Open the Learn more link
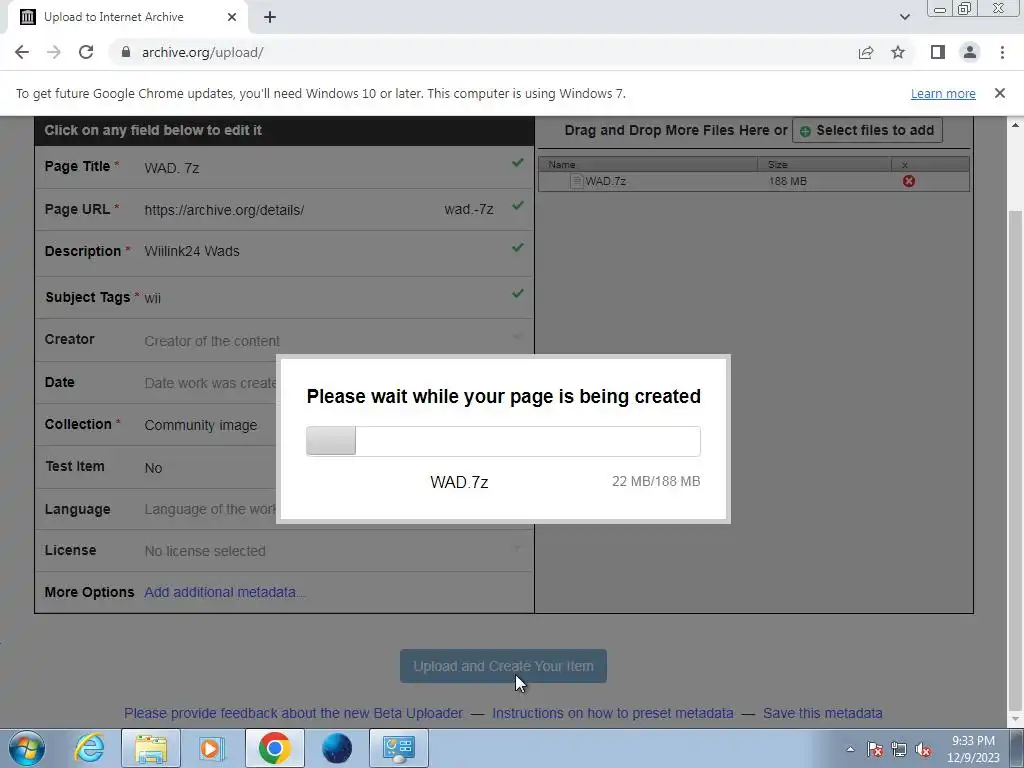This screenshot has width=1024, height=768. pos(943,93)
